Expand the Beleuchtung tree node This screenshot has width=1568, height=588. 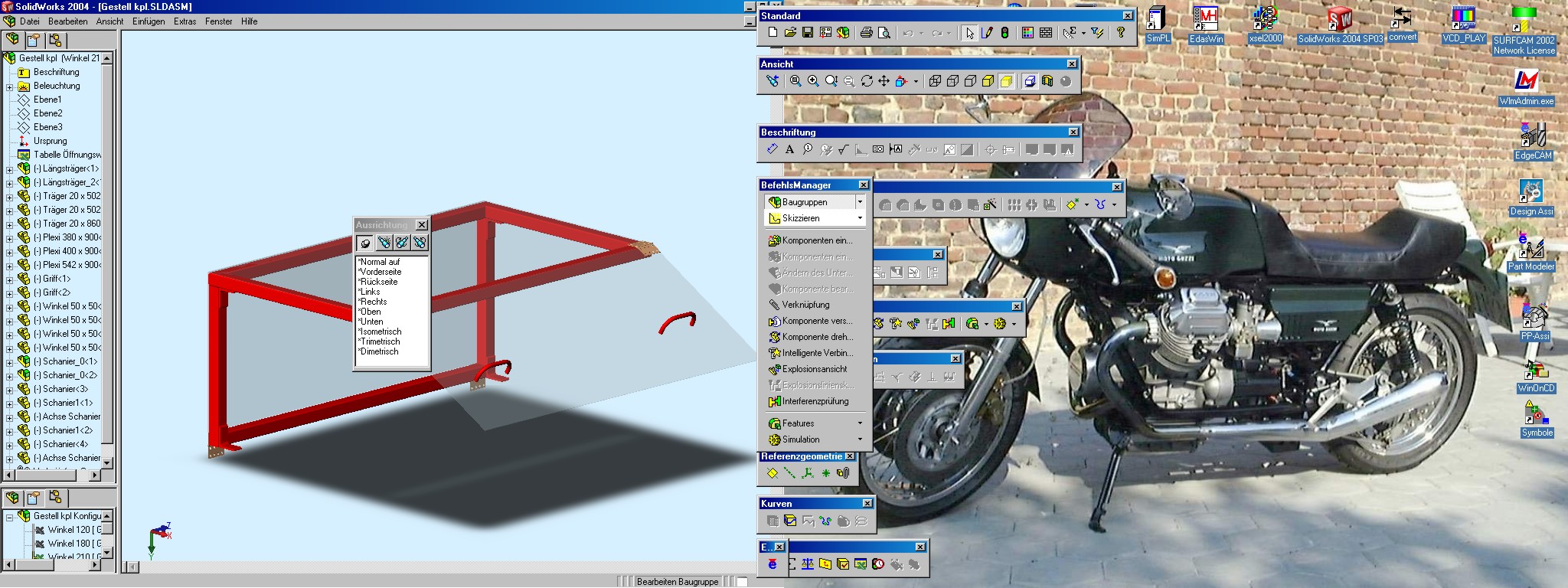click(x=9, y=87)
